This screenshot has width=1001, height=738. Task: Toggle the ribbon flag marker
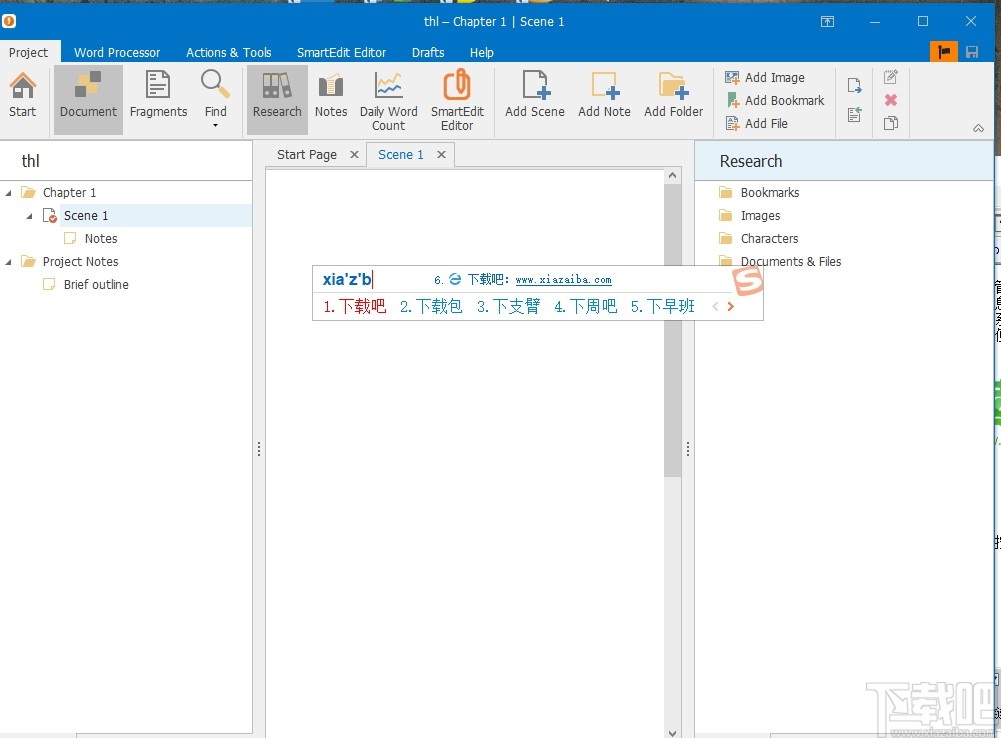(x=943, y=51)
